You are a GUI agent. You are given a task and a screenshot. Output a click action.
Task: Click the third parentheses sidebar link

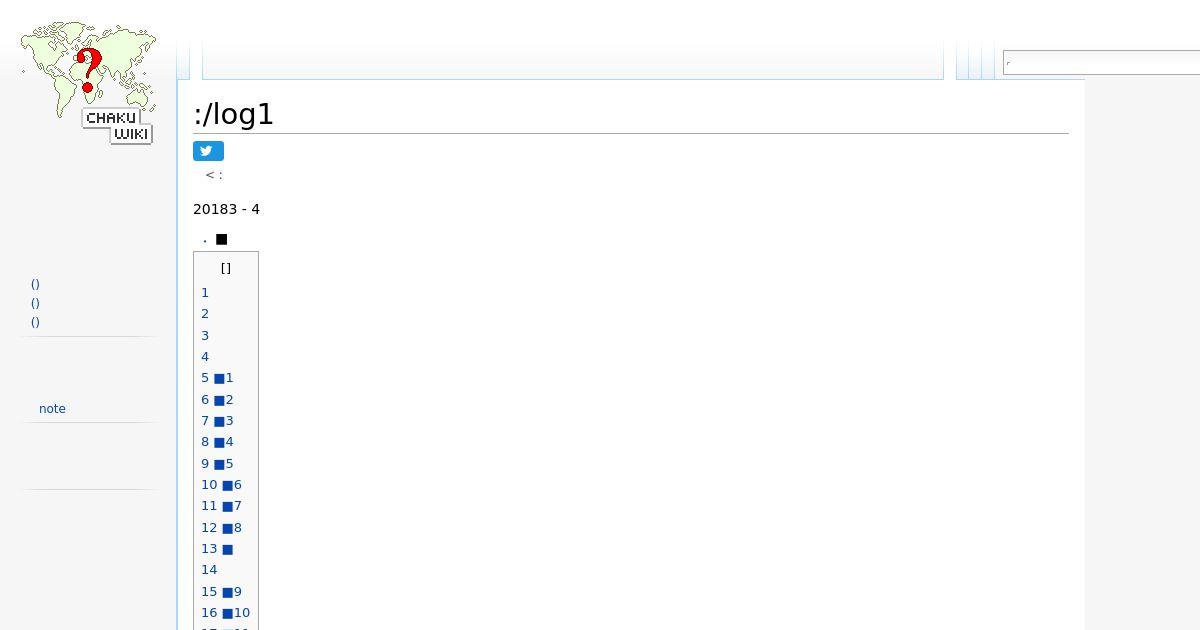coord(35,322)
